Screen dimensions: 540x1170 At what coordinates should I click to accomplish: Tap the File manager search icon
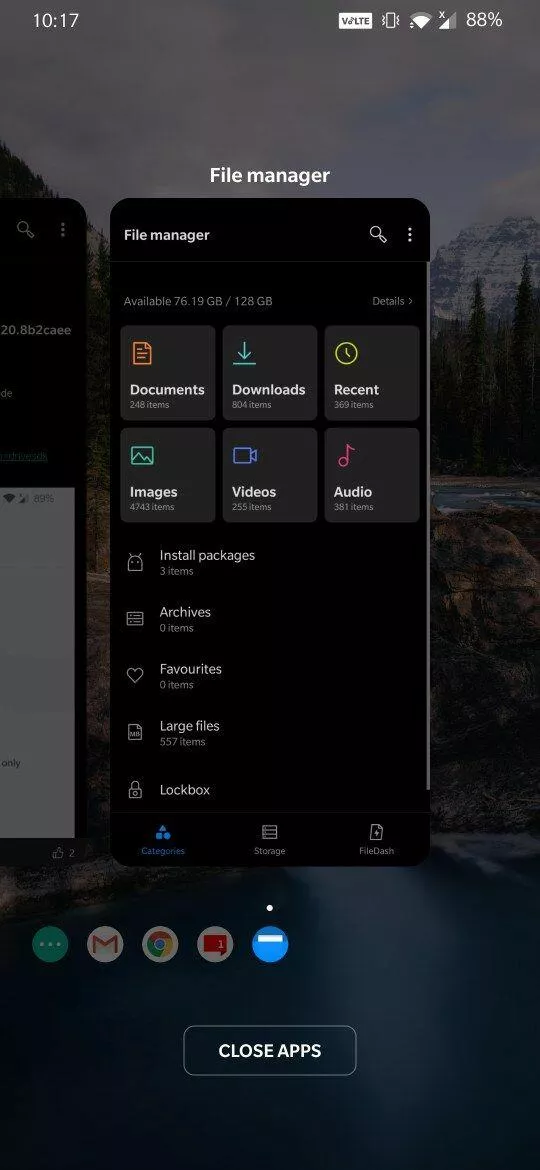(378, 234)
